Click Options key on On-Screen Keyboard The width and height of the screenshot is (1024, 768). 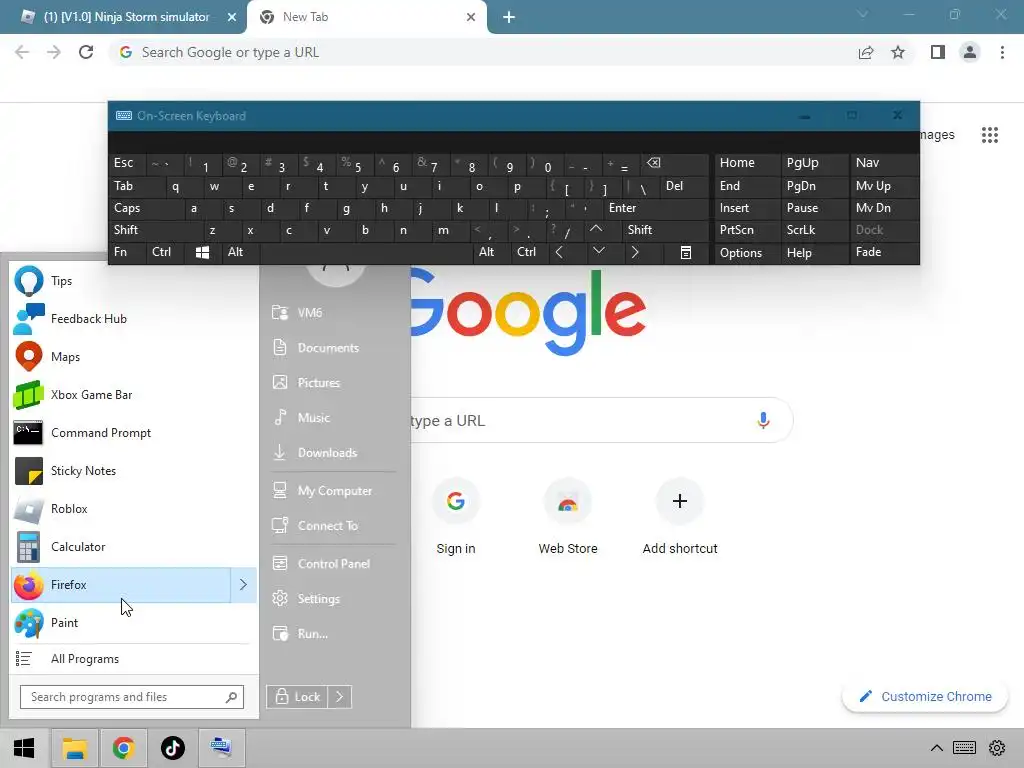click(x=747, y=253)
